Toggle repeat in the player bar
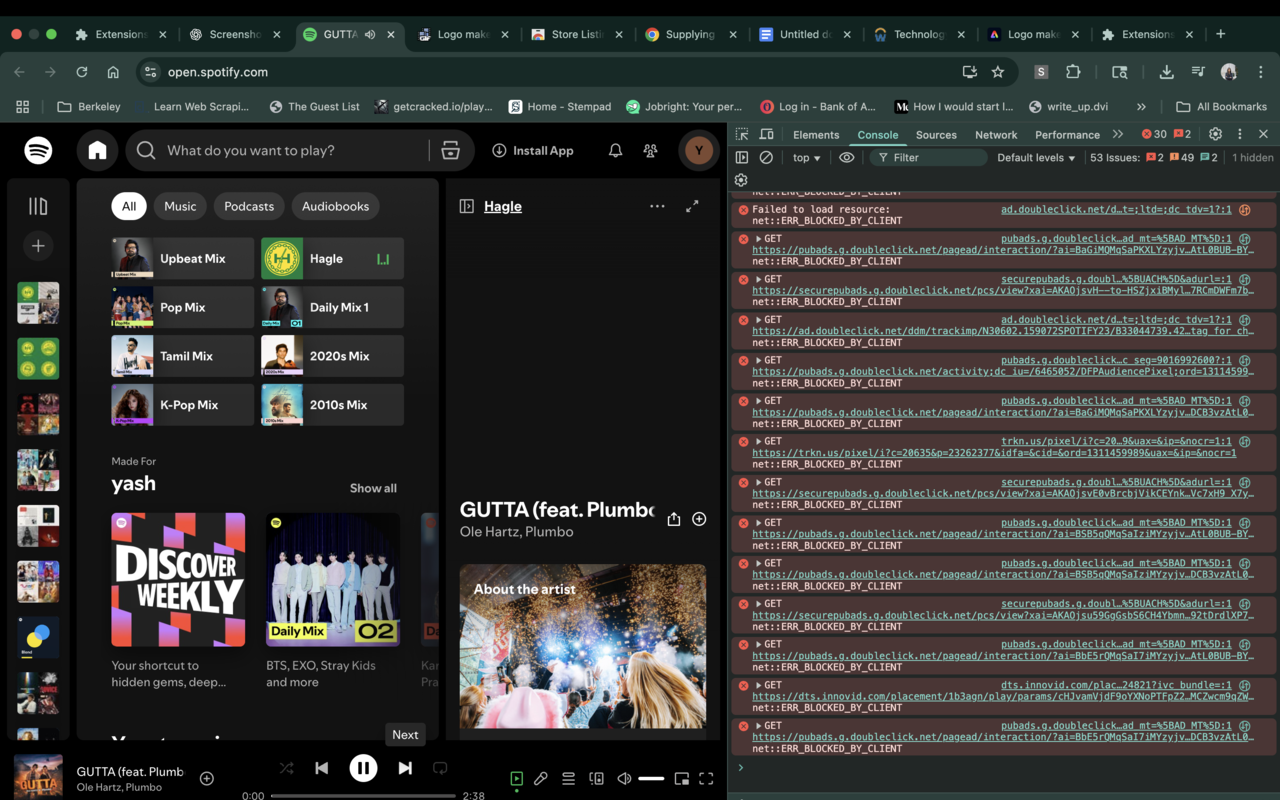 pyautogui.click(x=440, y=768)
